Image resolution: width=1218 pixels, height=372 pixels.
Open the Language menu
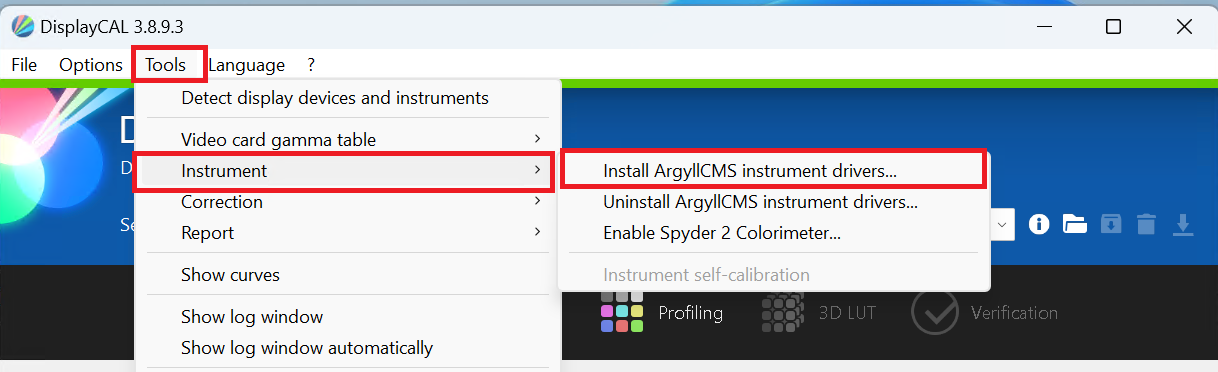point(246,65)
